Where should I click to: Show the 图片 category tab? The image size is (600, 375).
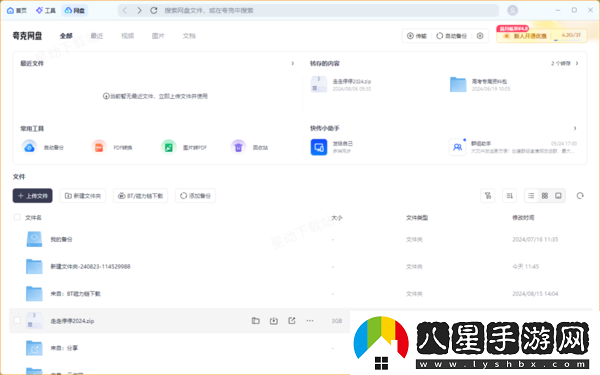tap(158, 36)
